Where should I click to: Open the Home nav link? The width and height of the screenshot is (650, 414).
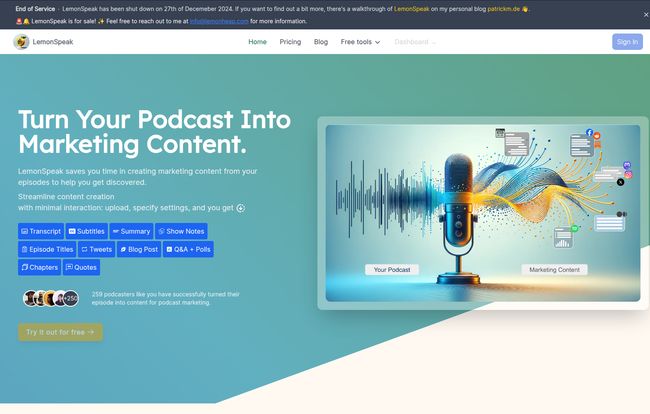point(257,42)
